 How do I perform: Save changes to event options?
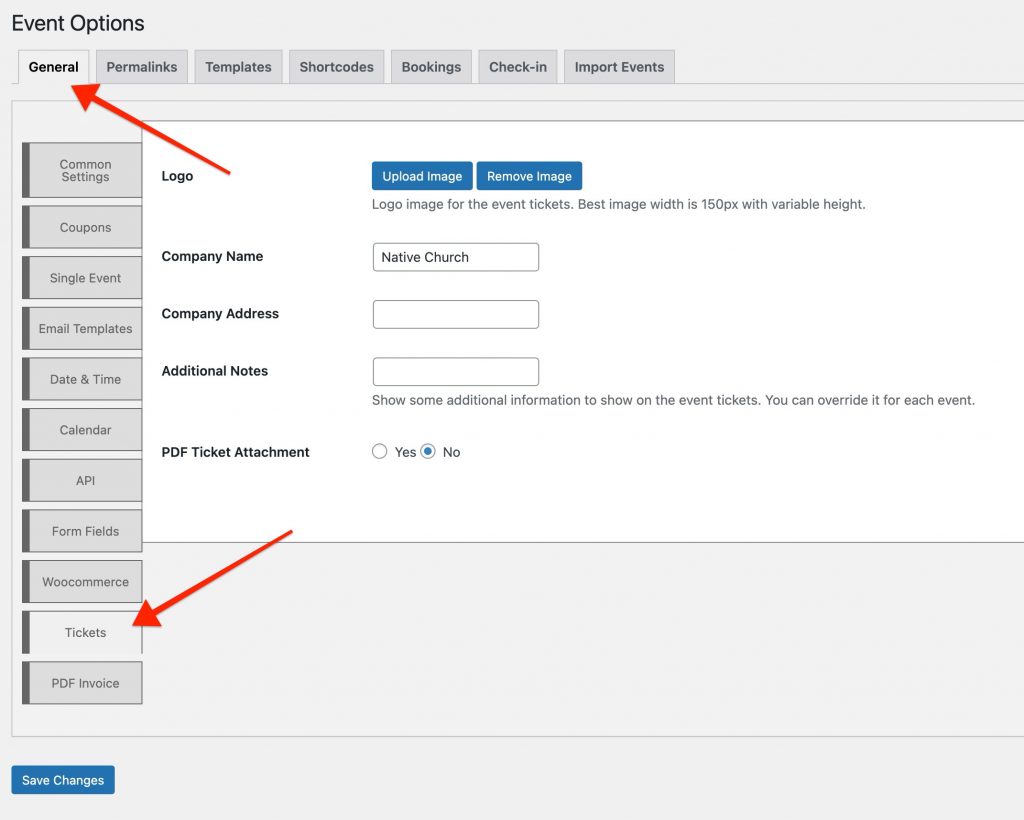pyautogui.click(x=63, y=780)
